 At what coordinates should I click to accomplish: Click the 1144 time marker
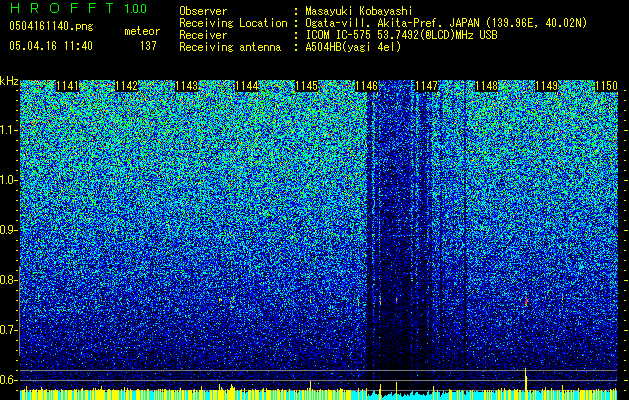[x=246, y=86]
